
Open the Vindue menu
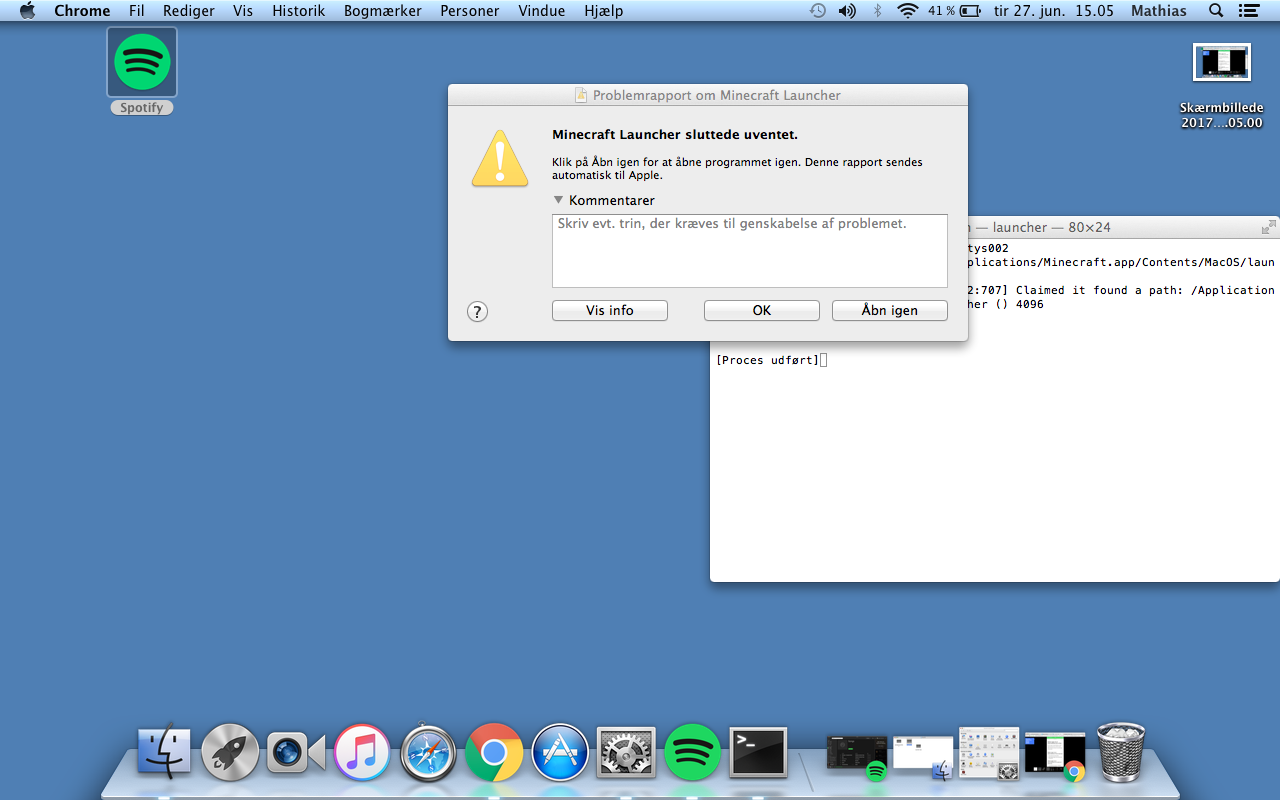pos(542,11)
